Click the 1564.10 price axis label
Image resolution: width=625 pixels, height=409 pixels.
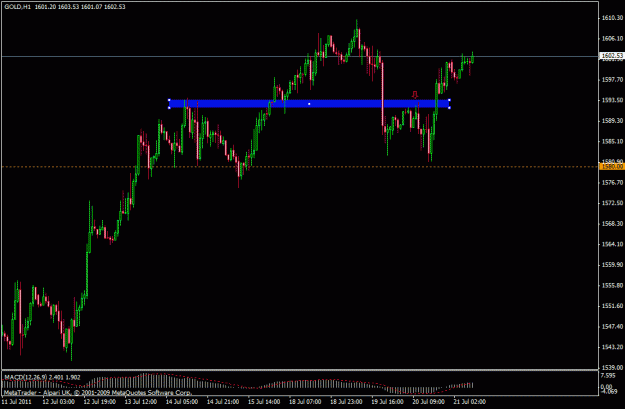pyautogui.click(x=612, y=244)
